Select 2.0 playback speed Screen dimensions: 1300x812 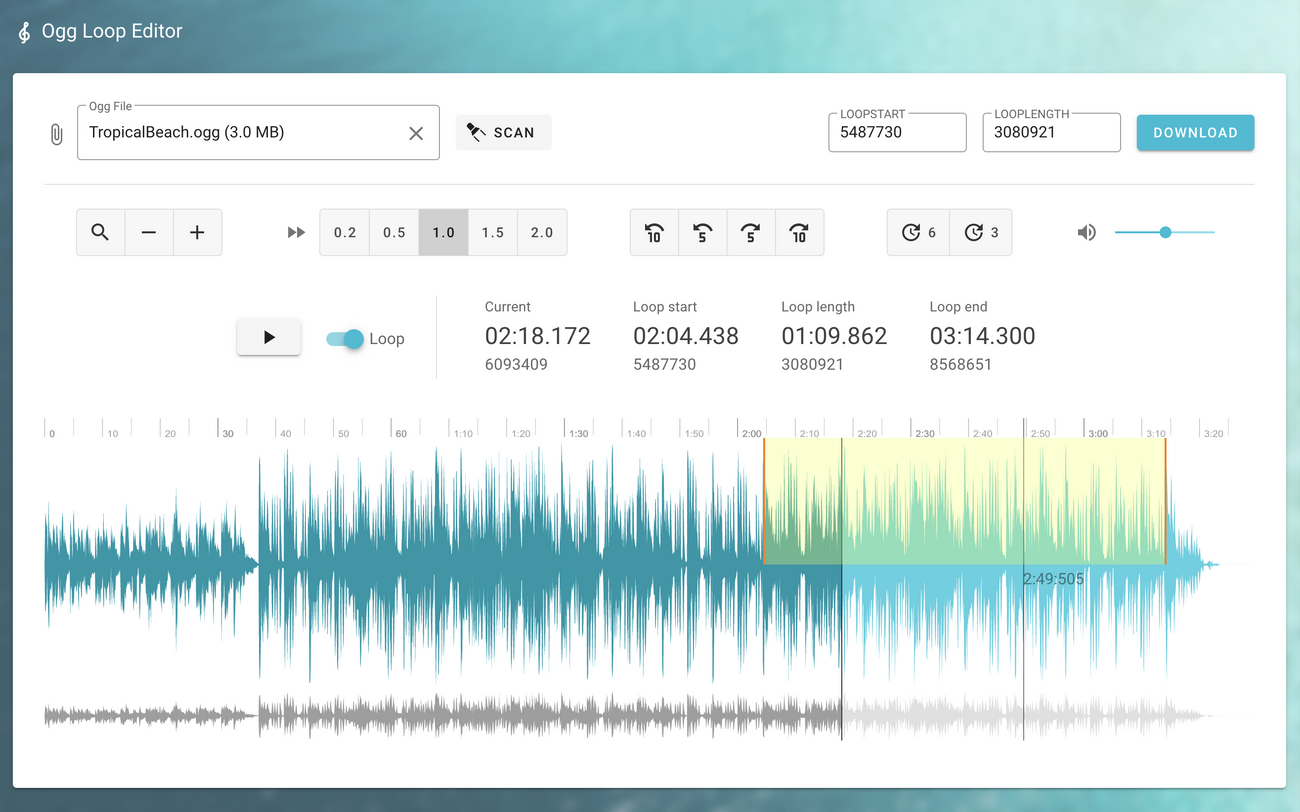tap(542, 232)
